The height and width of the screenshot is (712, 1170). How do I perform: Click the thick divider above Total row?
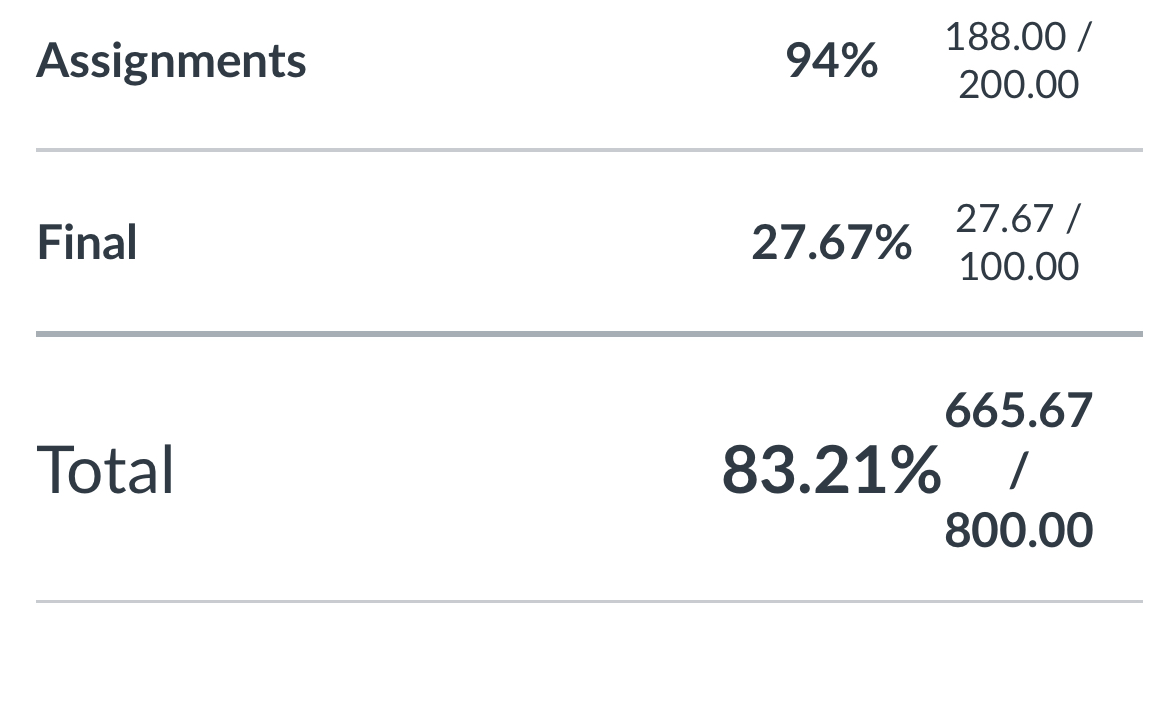click(589, 334)
